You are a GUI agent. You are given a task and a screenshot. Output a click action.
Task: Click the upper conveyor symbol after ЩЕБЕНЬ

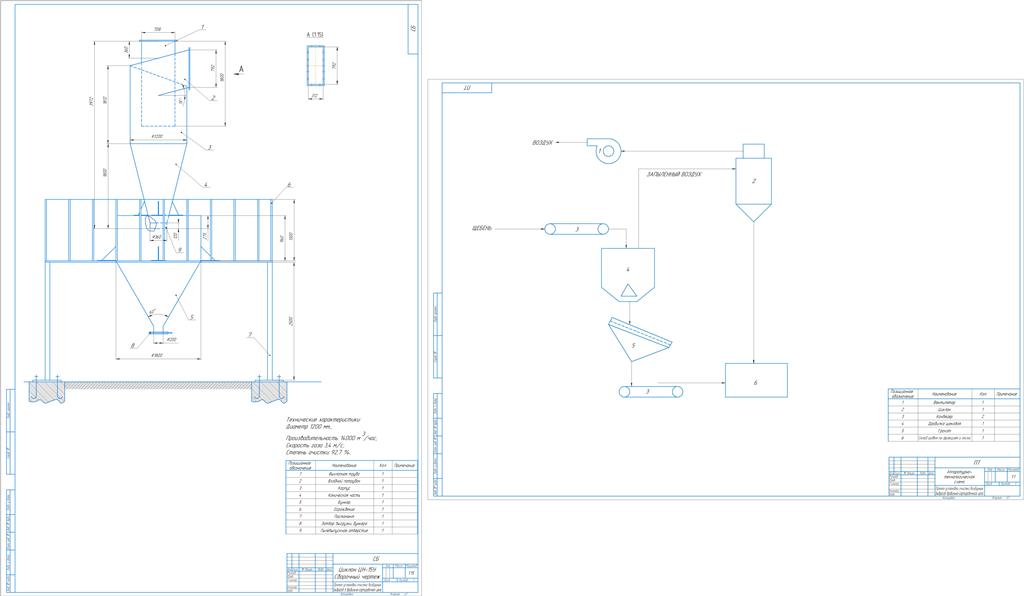pyautogui.click(x=573, y=230)
